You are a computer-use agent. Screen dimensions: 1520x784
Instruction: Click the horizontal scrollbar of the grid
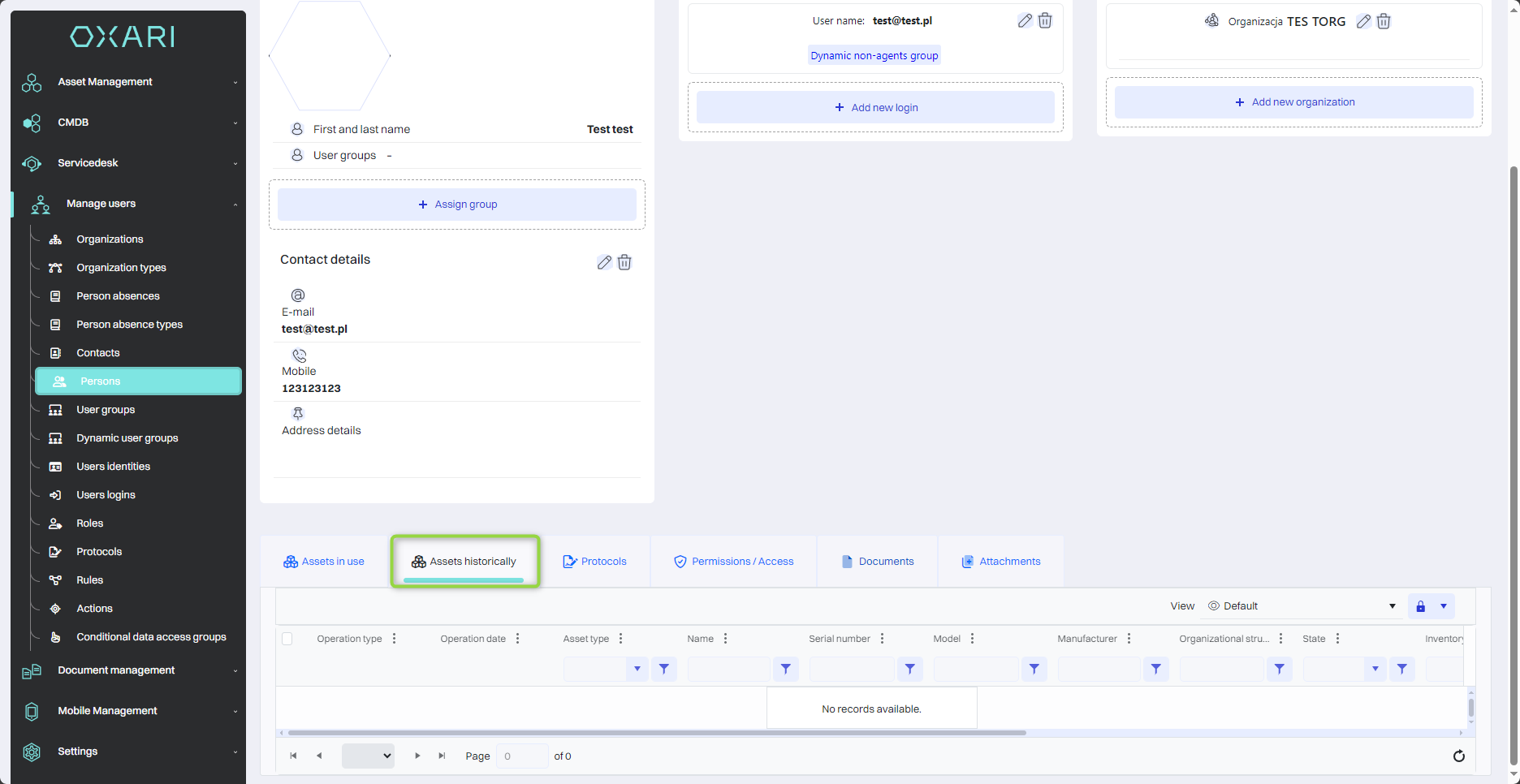point(656,733)
